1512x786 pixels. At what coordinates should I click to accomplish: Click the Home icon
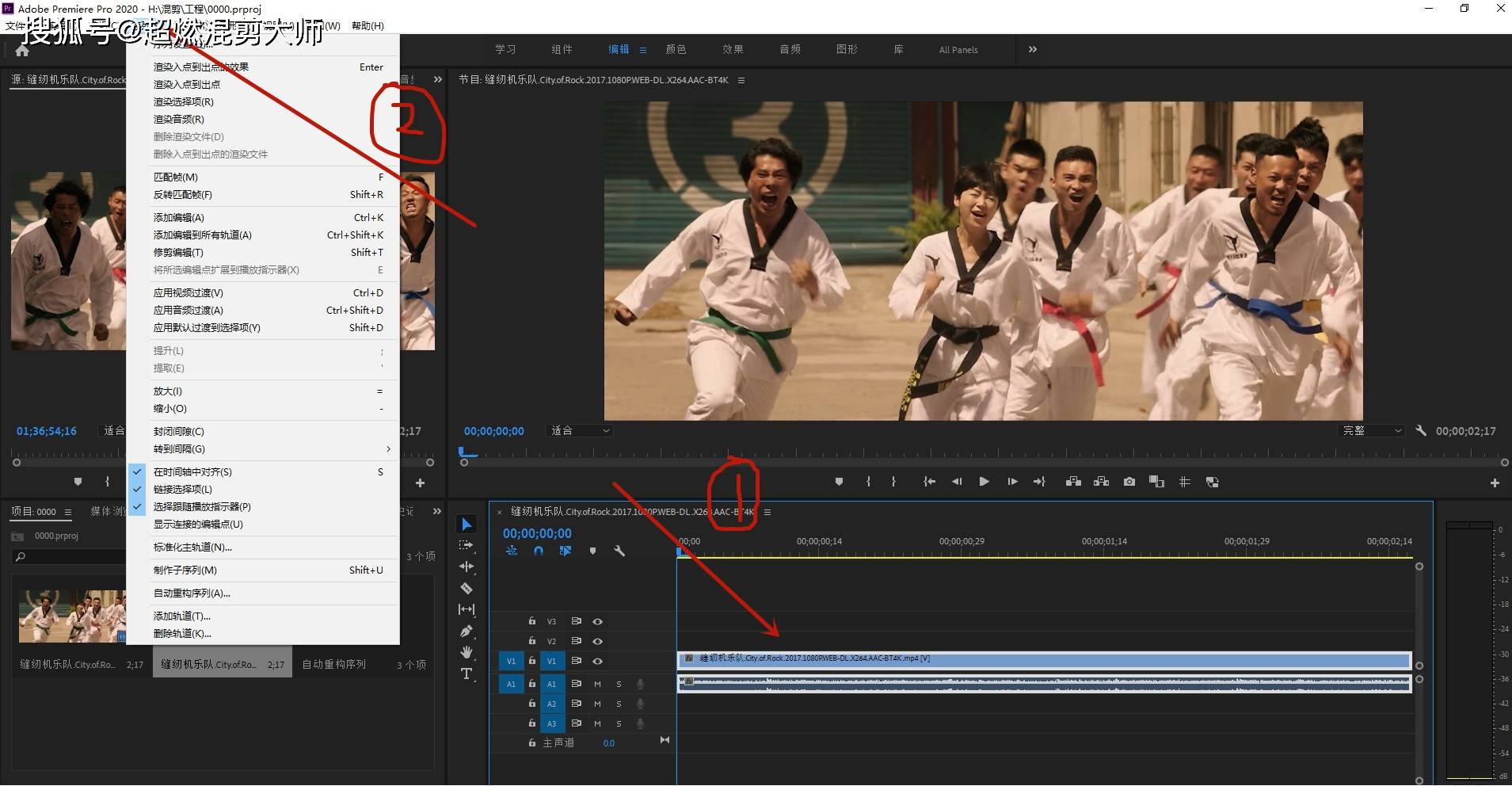[22, 51]
